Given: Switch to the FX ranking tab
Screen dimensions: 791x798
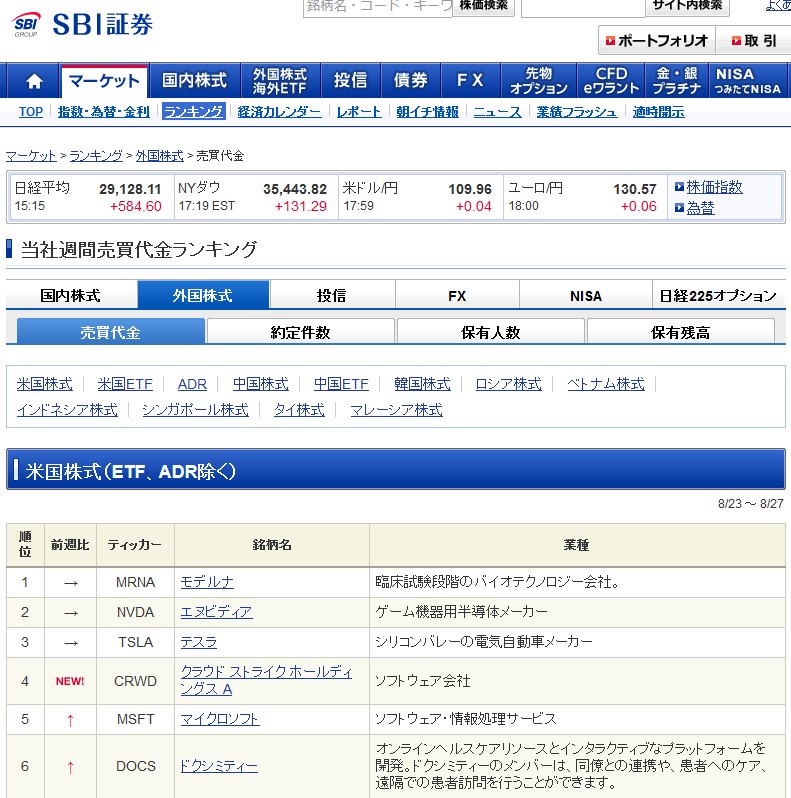Looking at the screenshot, I should click(x=457, y=295).
